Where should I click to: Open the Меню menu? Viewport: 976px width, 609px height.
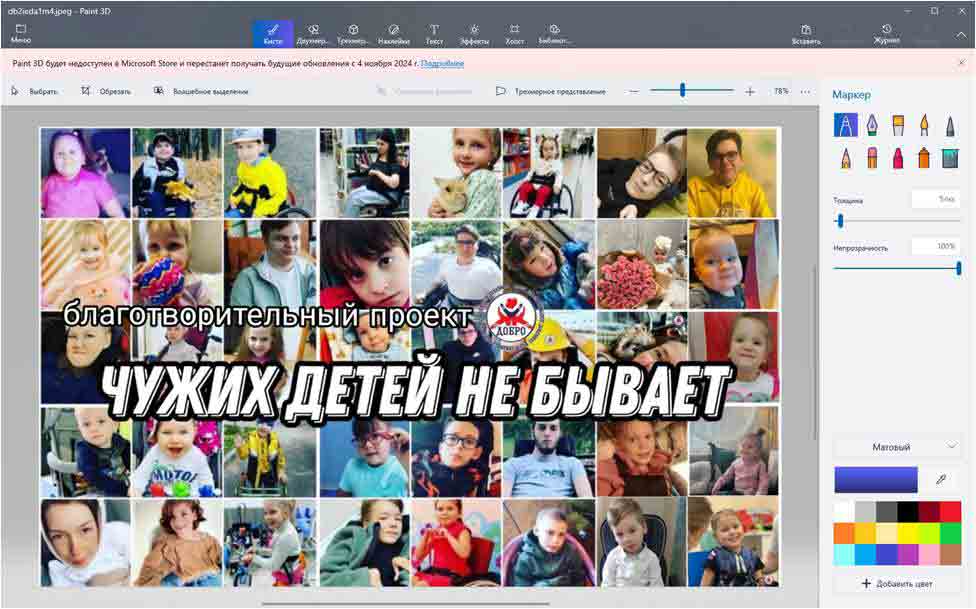coord(19,31)
